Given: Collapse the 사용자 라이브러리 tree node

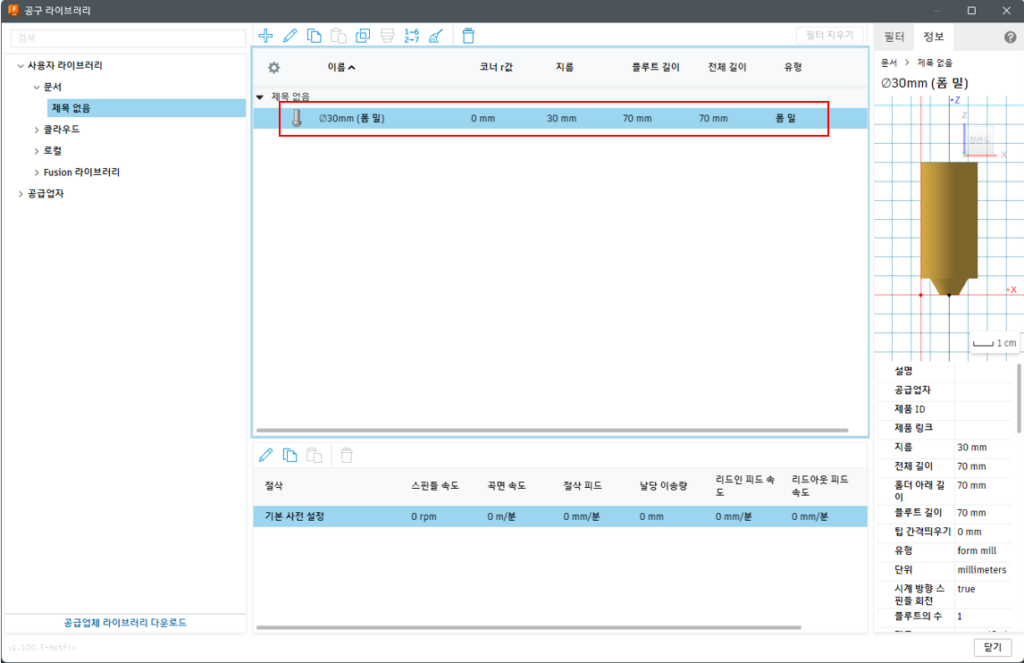Looking at the screenshot, I should point(20,65).
